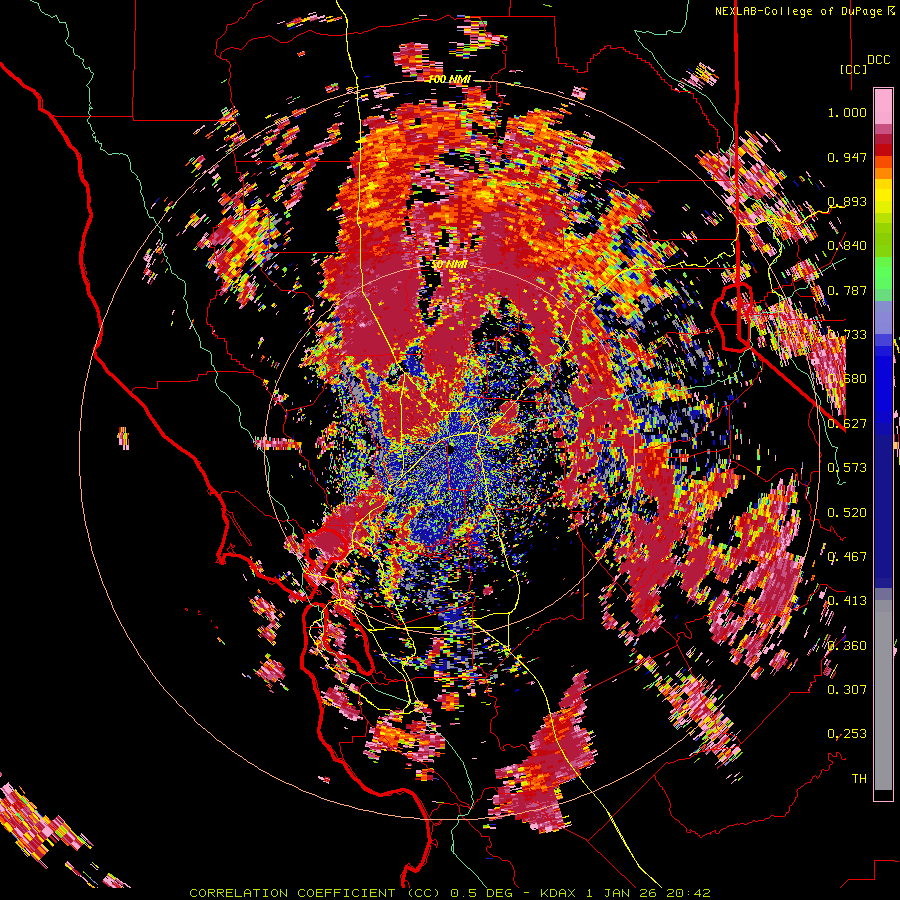Click the radar site center point
This screenshot has height=900, width=900.
(451, 449)
